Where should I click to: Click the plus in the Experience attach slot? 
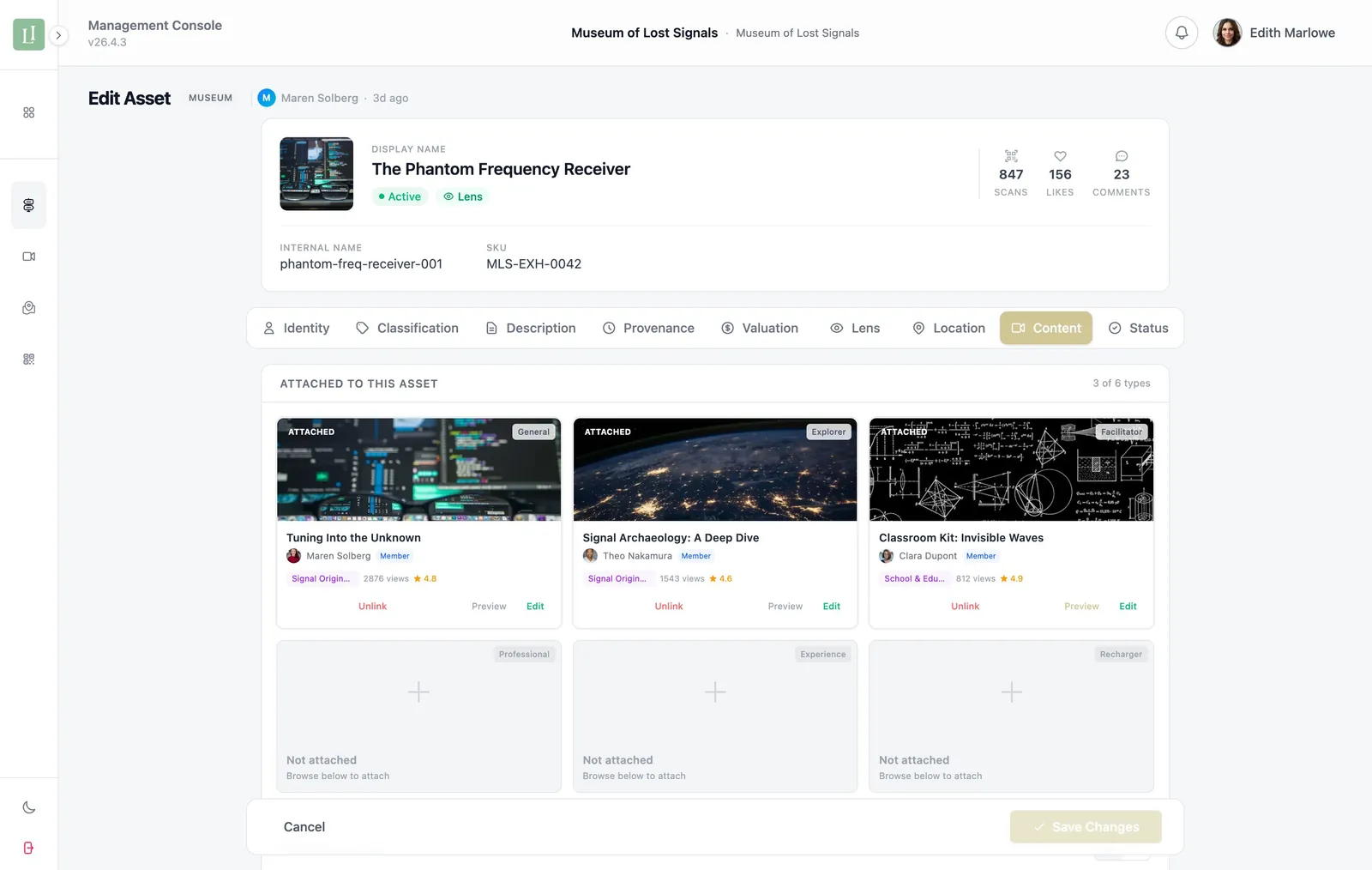pyautogui.click(x=714, y=692)
